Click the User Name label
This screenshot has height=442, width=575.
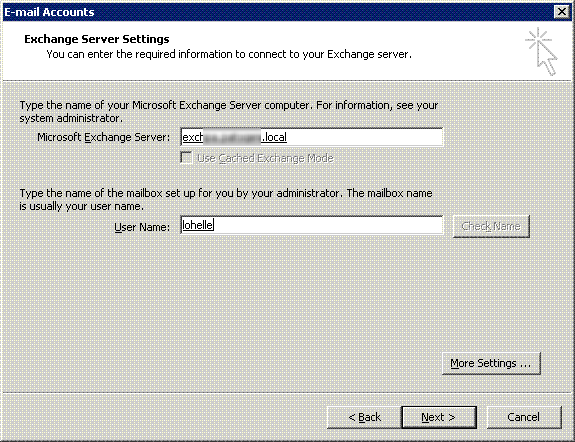pos(142,227)
